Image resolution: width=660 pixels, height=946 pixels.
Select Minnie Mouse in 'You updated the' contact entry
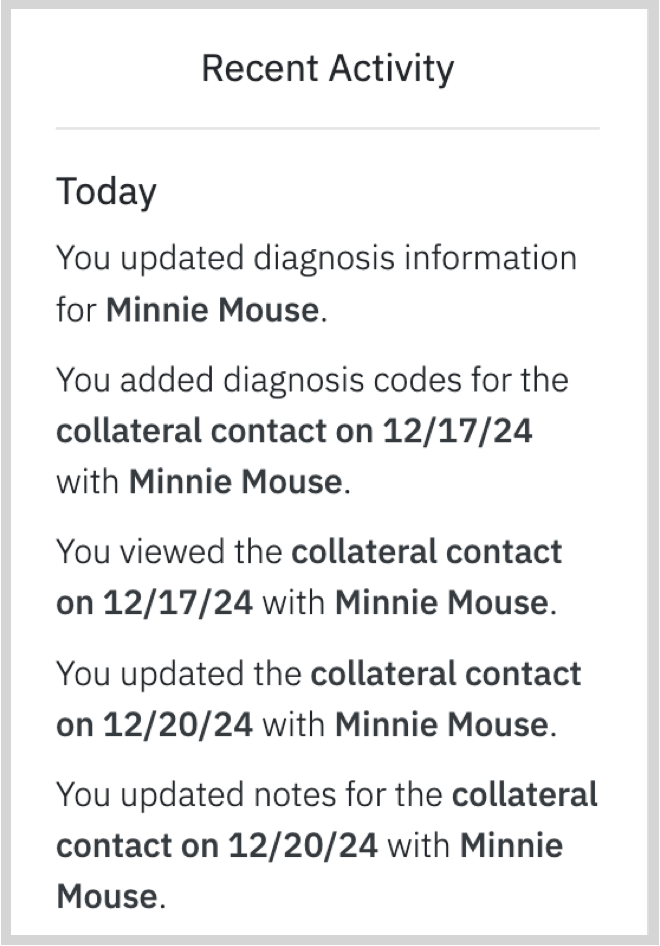click(442, 725)
